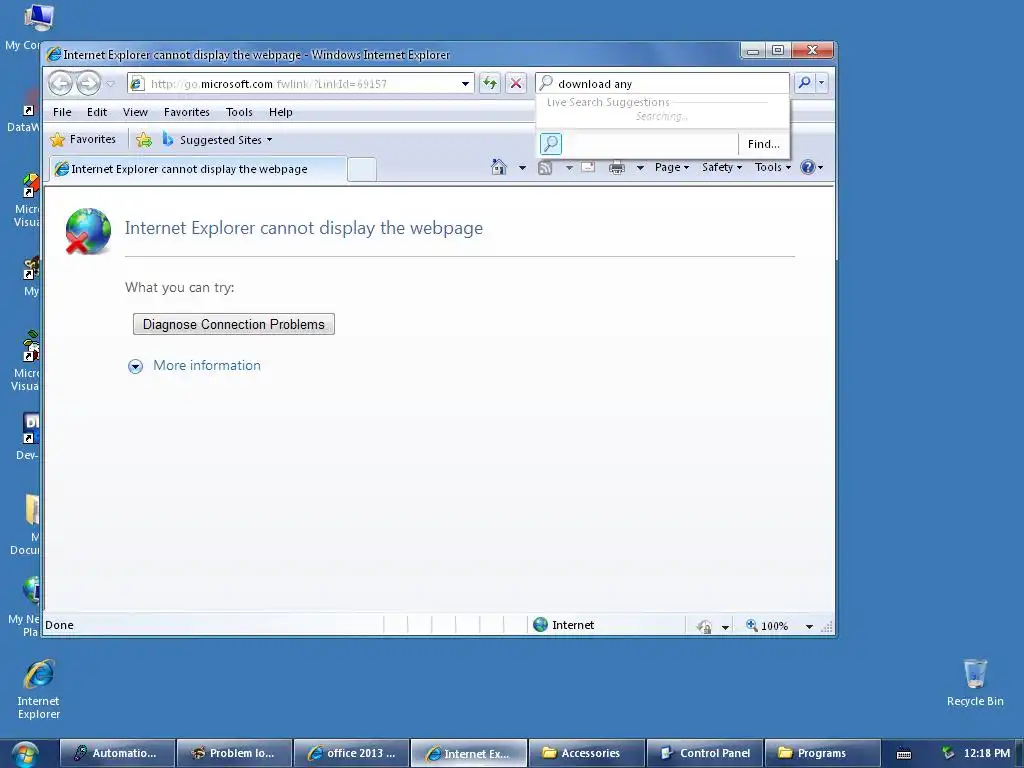Select the 'Internet Explorer cannot display' tab
The image size is (1024, 768).
pos(197,169)
